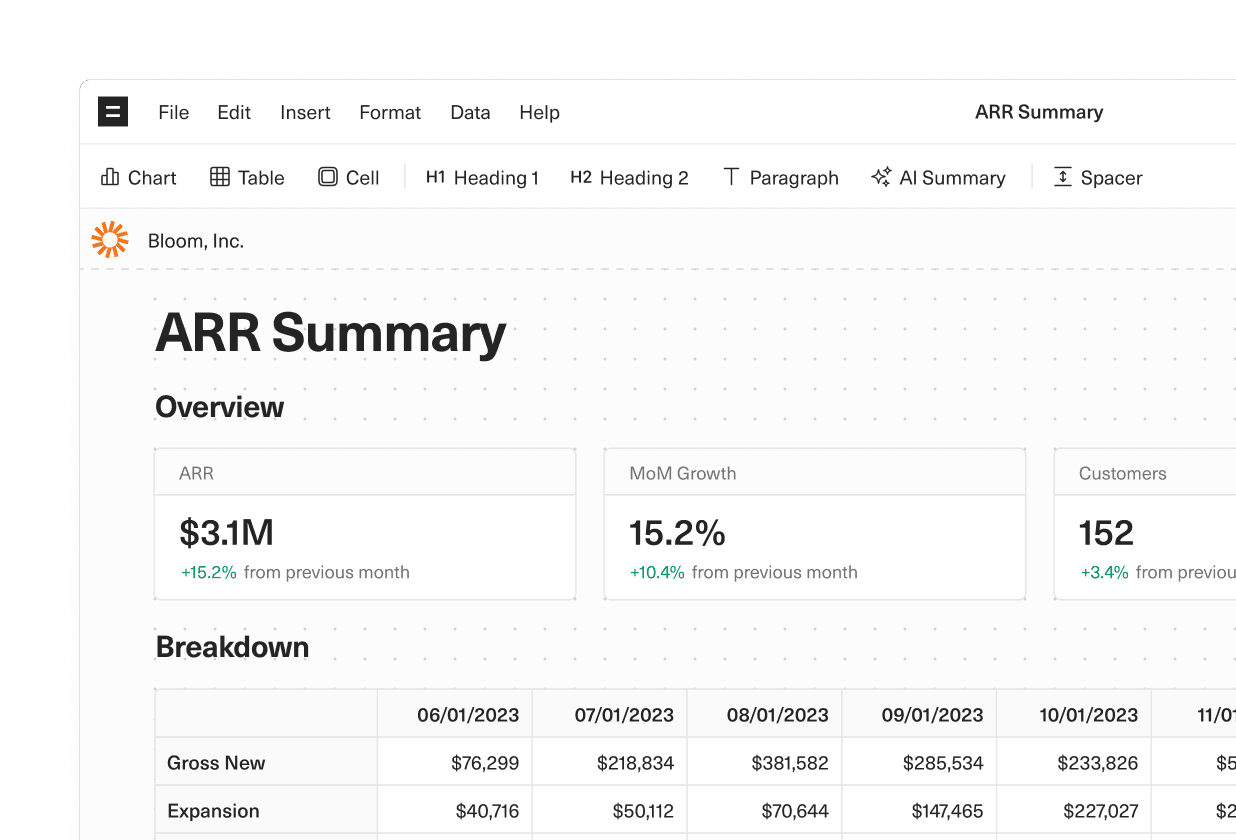Screen dimensions: 1236x840
Task: Click the Bloom, Inc. logo
Action: point(110,239)
